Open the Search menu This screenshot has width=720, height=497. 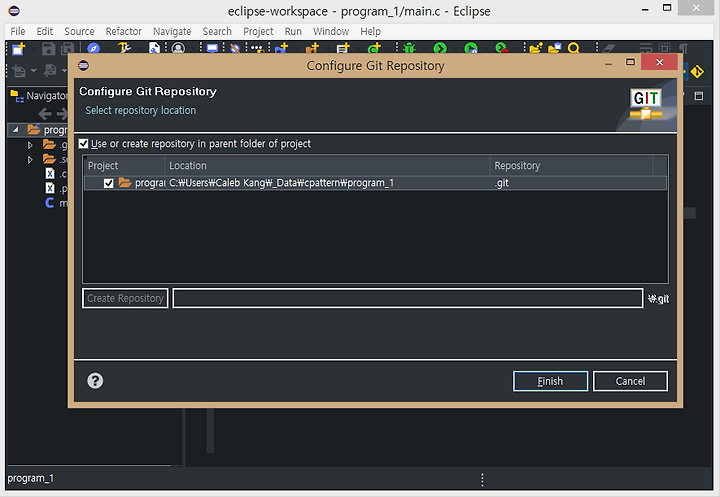click(217, 31)
